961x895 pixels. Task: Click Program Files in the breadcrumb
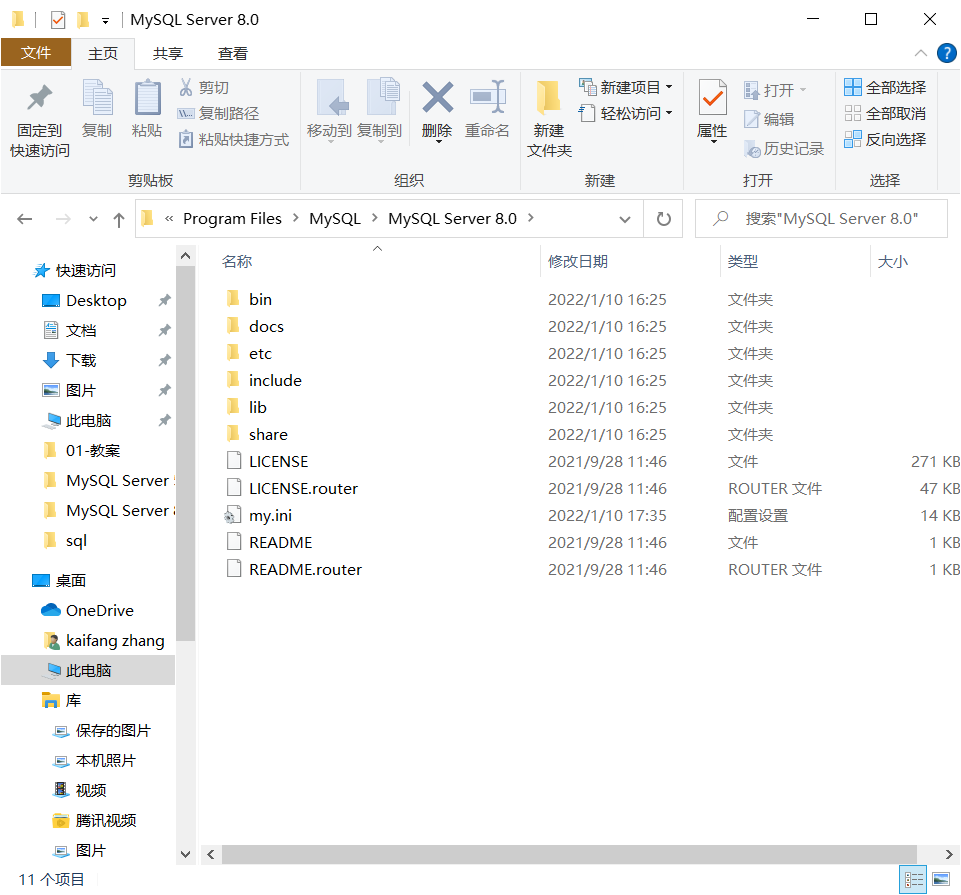[x=232, y=219]
